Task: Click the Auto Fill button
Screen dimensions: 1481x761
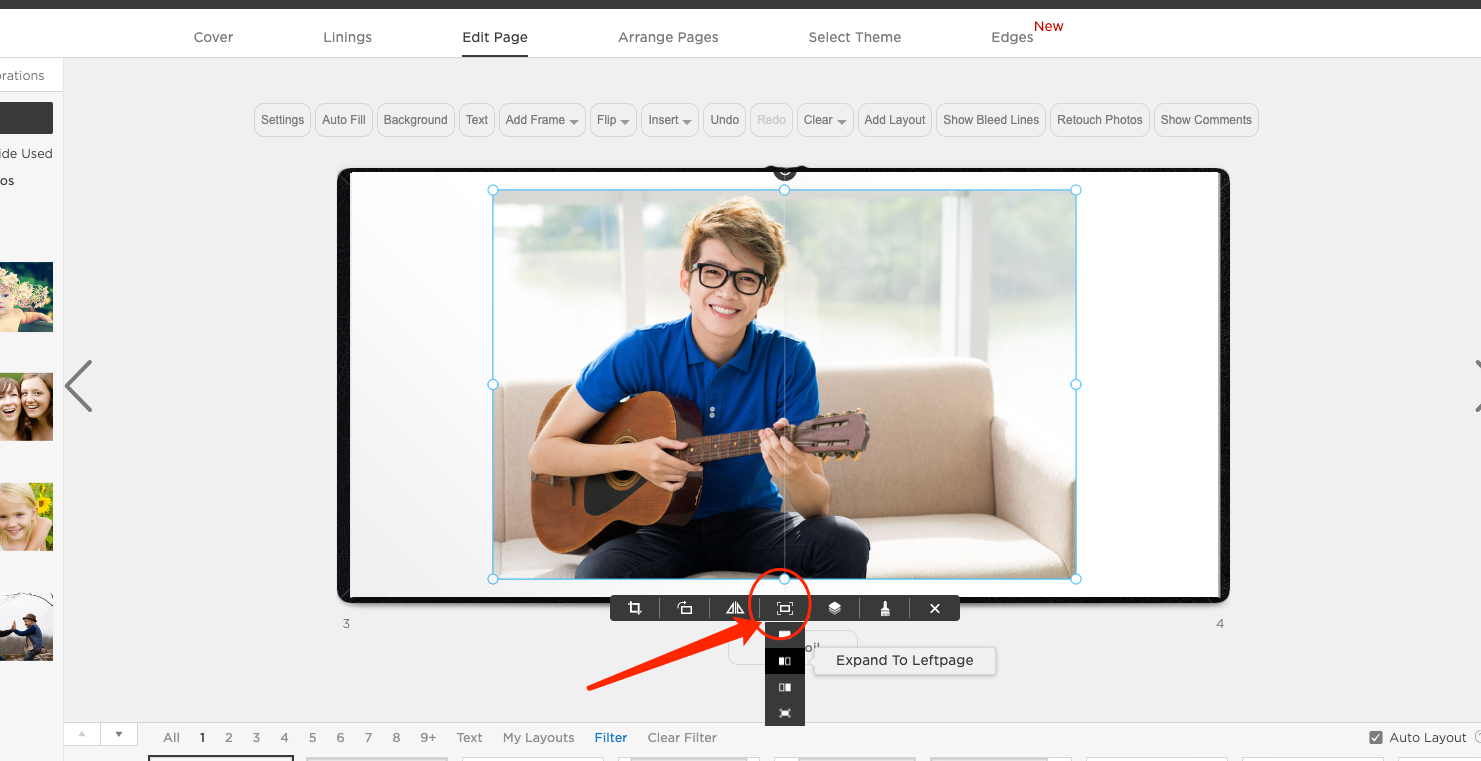Action: click(344, 120)
